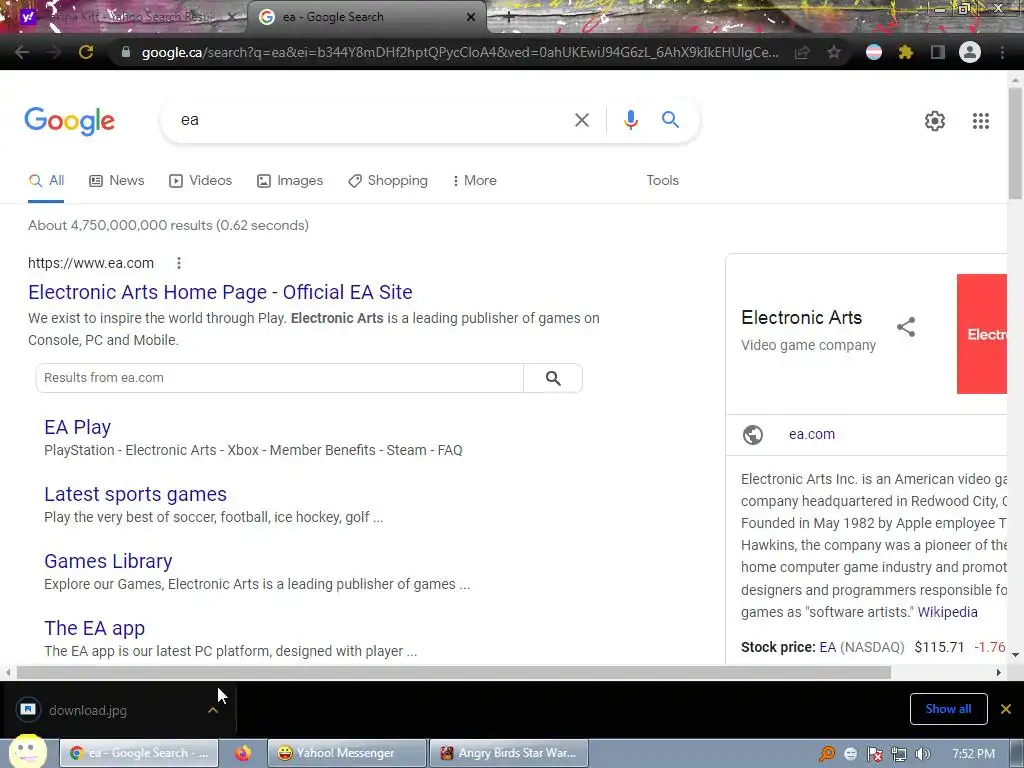Close the ea - Google Search tab
The height and width of the screenshot is (768, 1024).
(471, 18)
